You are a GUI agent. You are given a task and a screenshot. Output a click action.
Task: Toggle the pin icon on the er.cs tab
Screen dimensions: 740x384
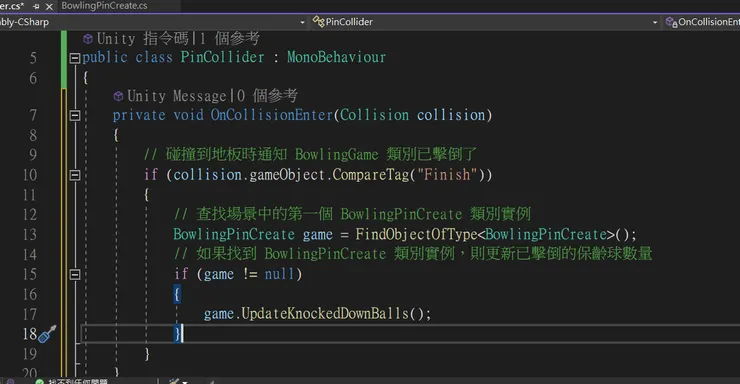pyautogui.click(x=36, y=7)
